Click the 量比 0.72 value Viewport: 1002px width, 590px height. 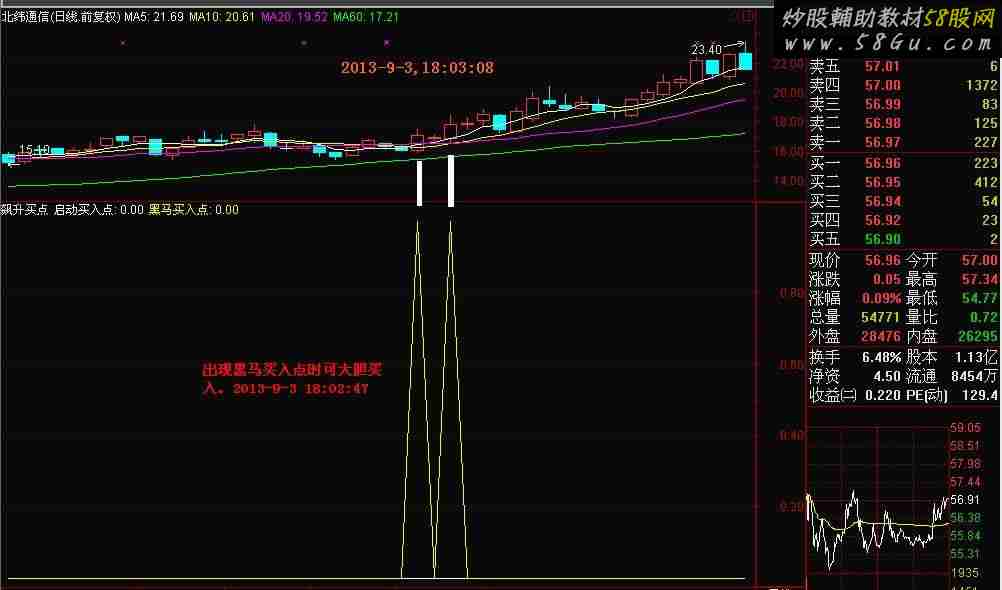(x=983, y=317)
